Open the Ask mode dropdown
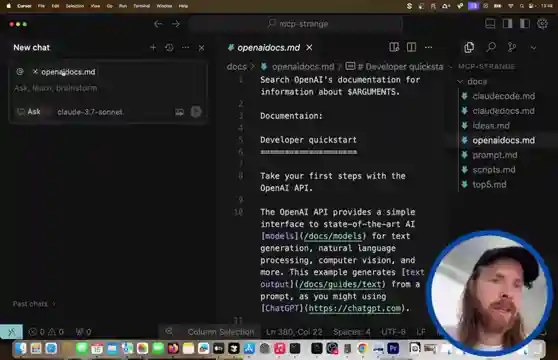The height and width of the screenshot is (360, 558). pos(30,112)
